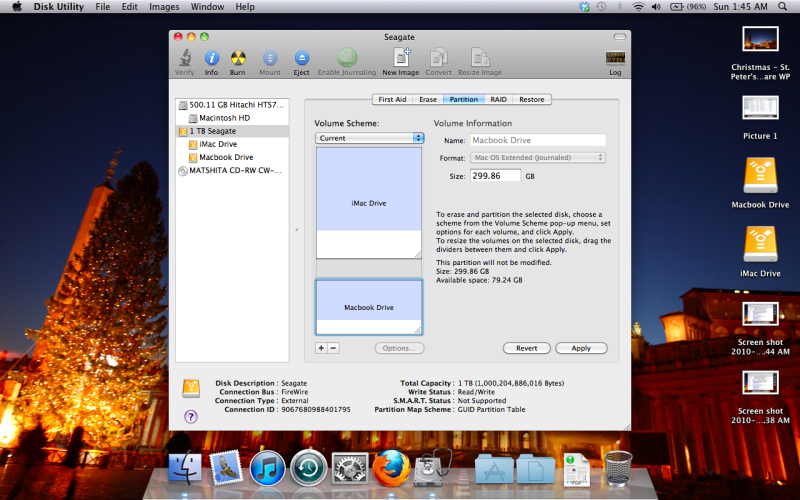Add a partition with the plus button
The height and width of the screenshot is (500, 800).
coord(321,348)
